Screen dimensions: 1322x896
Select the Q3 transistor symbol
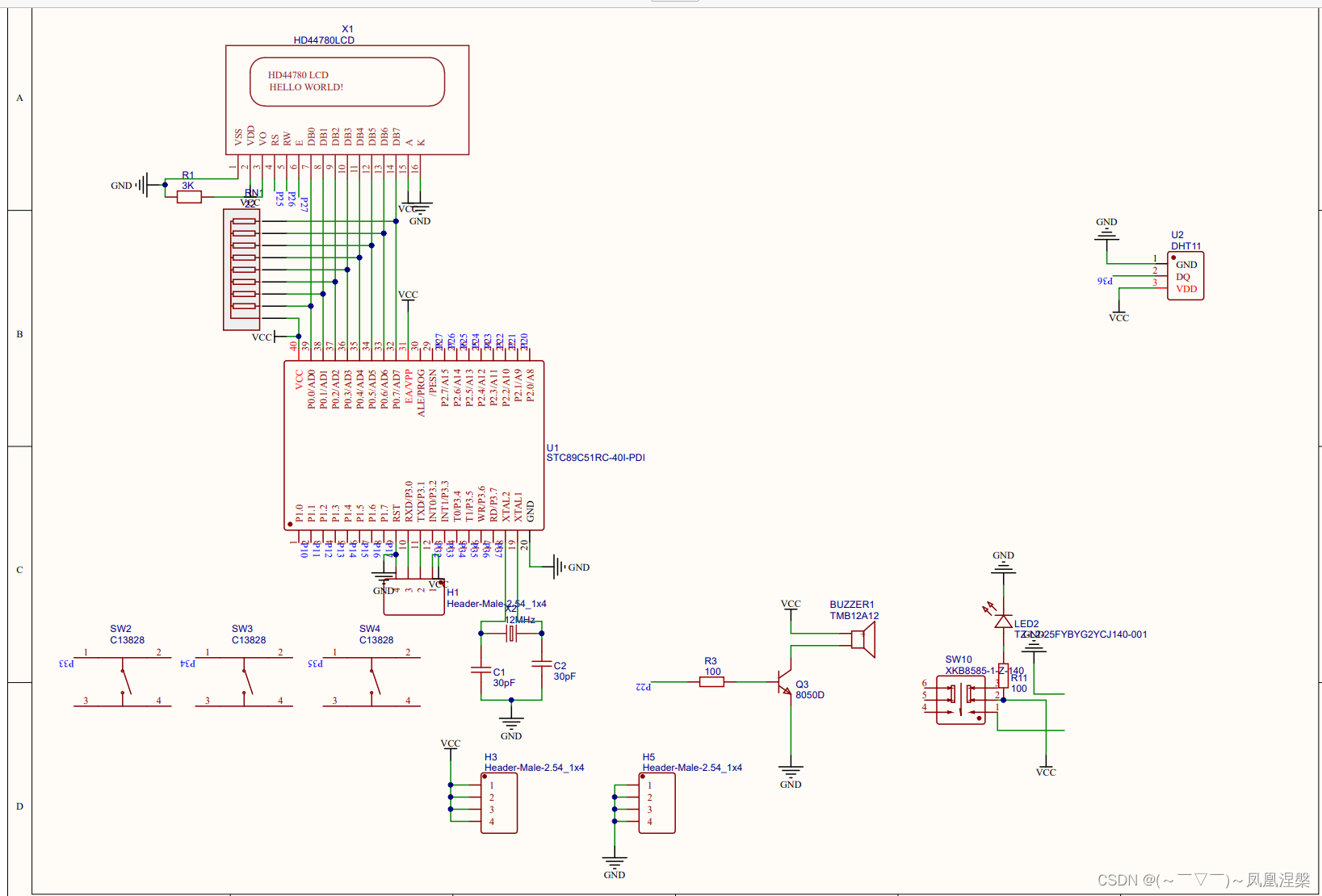coord(784,682)
